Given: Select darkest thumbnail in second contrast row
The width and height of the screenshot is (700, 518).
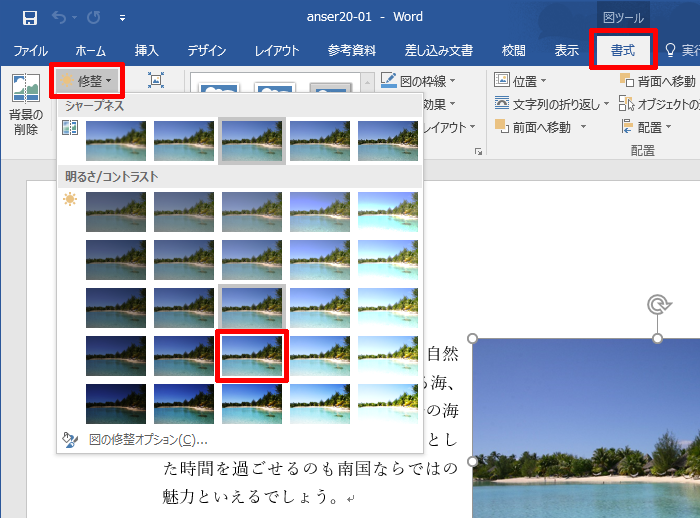Looking at the screenshot, I should [x=116, y=260].
